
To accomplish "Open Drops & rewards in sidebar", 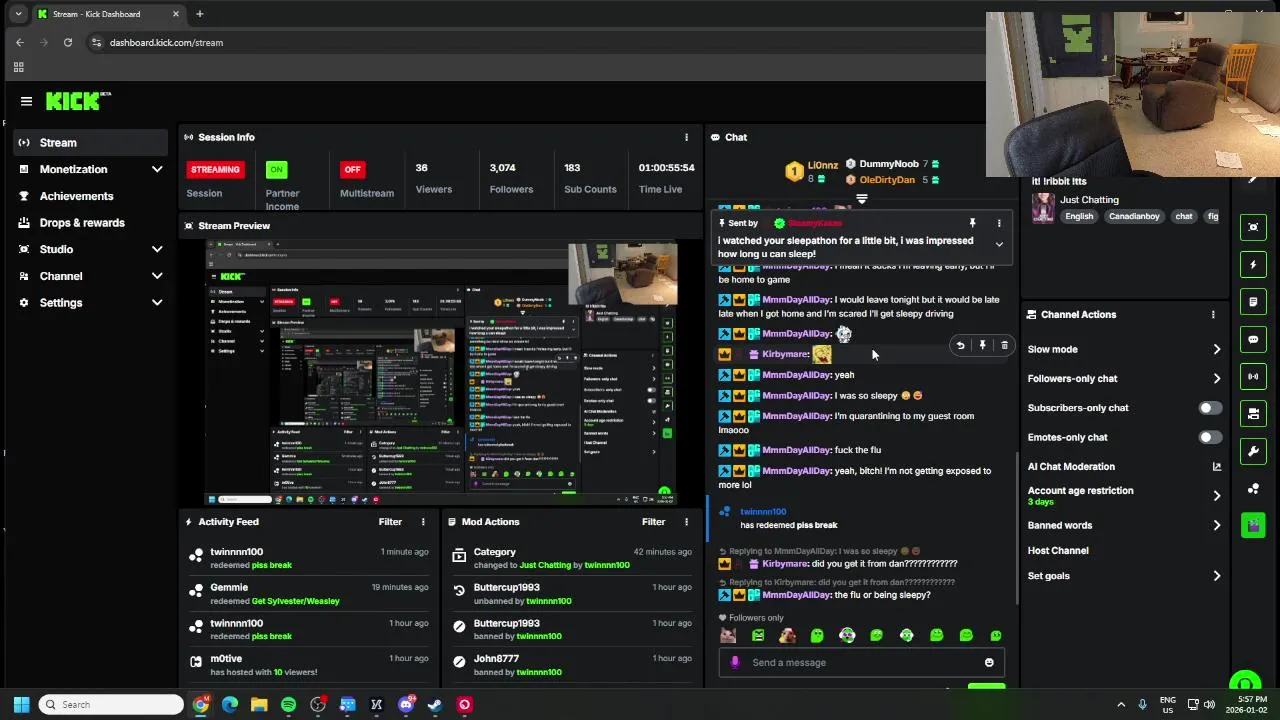I will click(90, 223).
